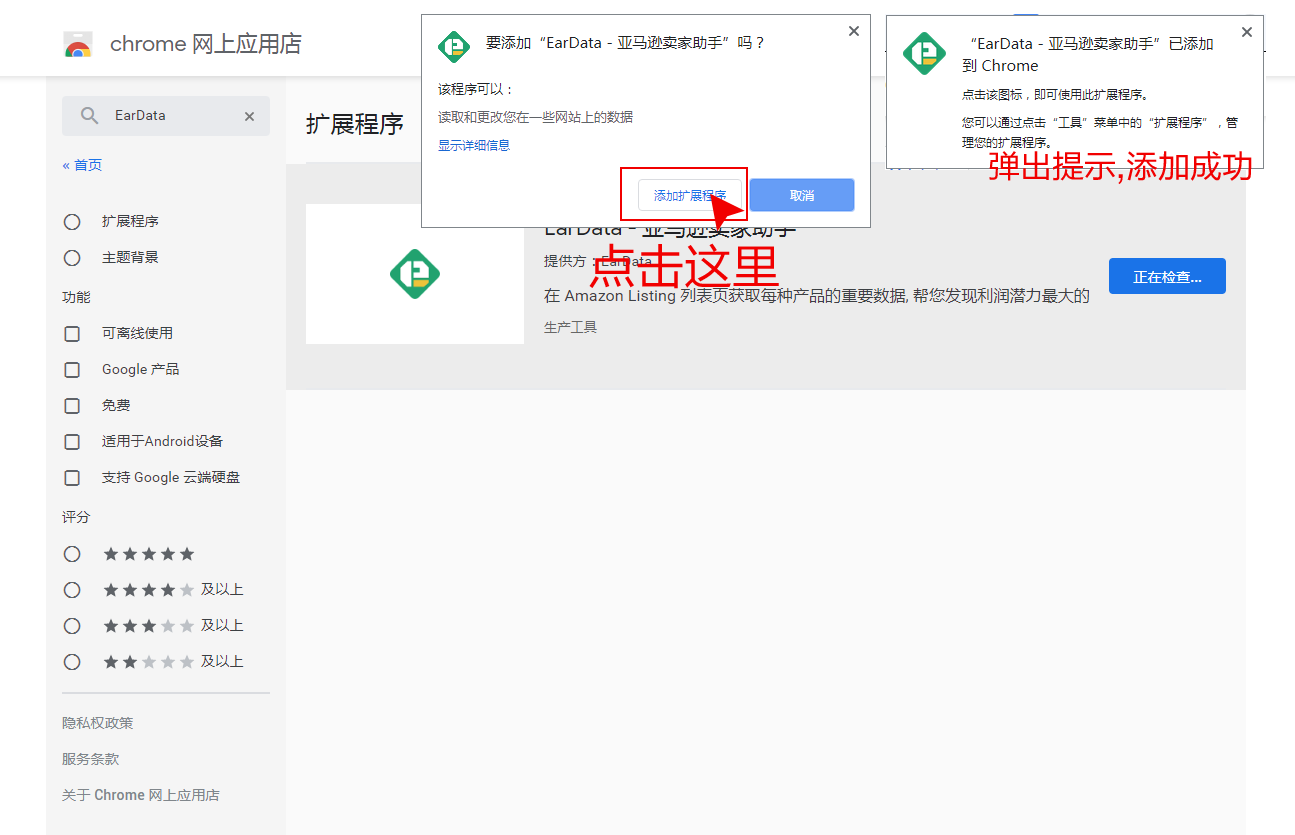Click the 取消 button in the dialog
The width and height of the screenshot is (1295, 835).
(802, 195)
